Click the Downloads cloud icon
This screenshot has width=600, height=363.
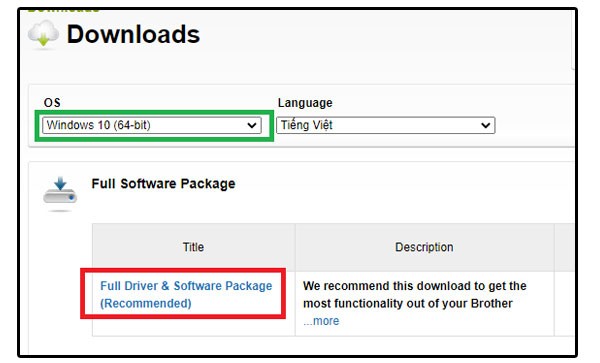43,35
